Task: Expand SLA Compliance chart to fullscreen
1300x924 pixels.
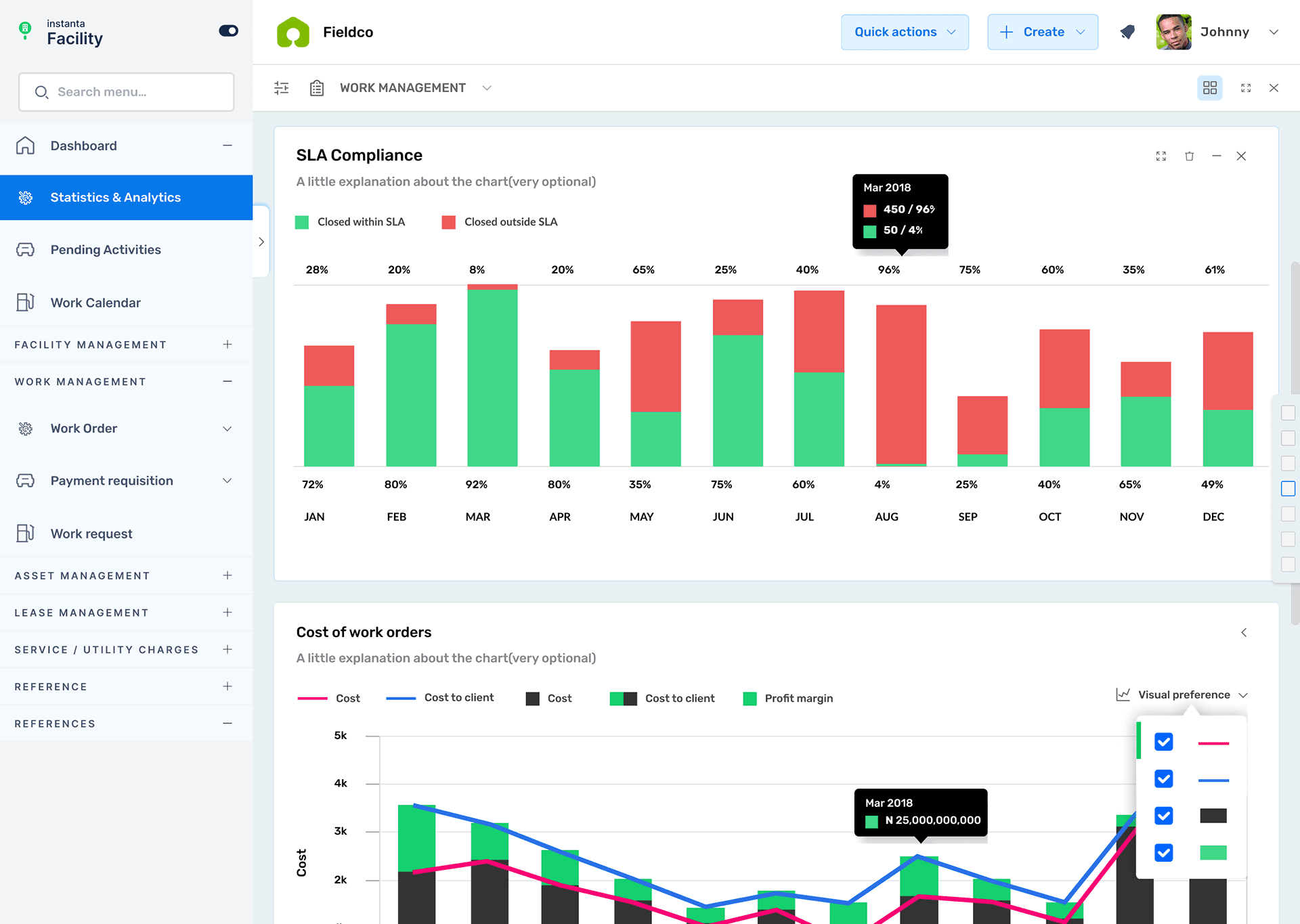Action: (x=1161, y=156)
